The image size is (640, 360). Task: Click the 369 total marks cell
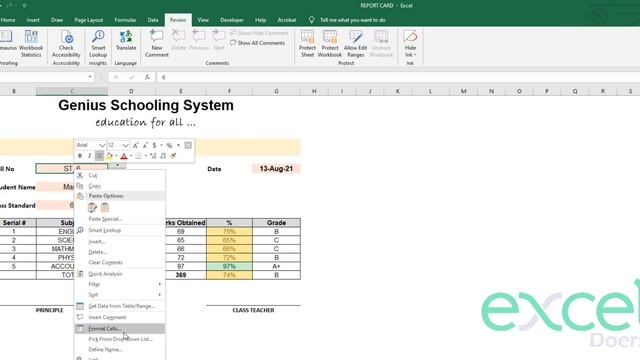[181, 275]
